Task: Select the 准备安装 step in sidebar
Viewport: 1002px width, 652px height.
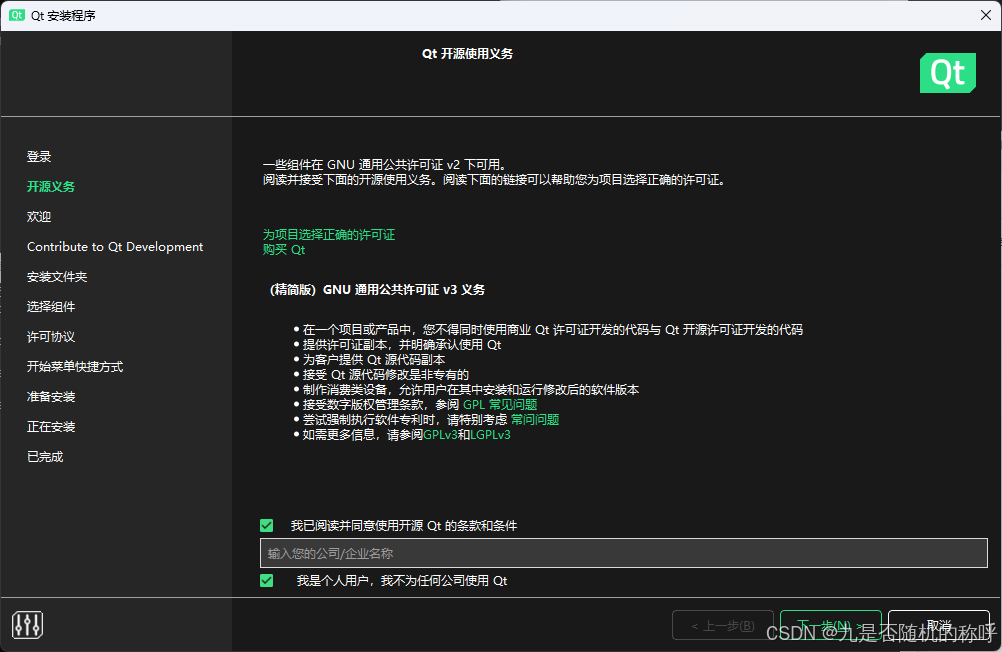Action: pos(51,397)
